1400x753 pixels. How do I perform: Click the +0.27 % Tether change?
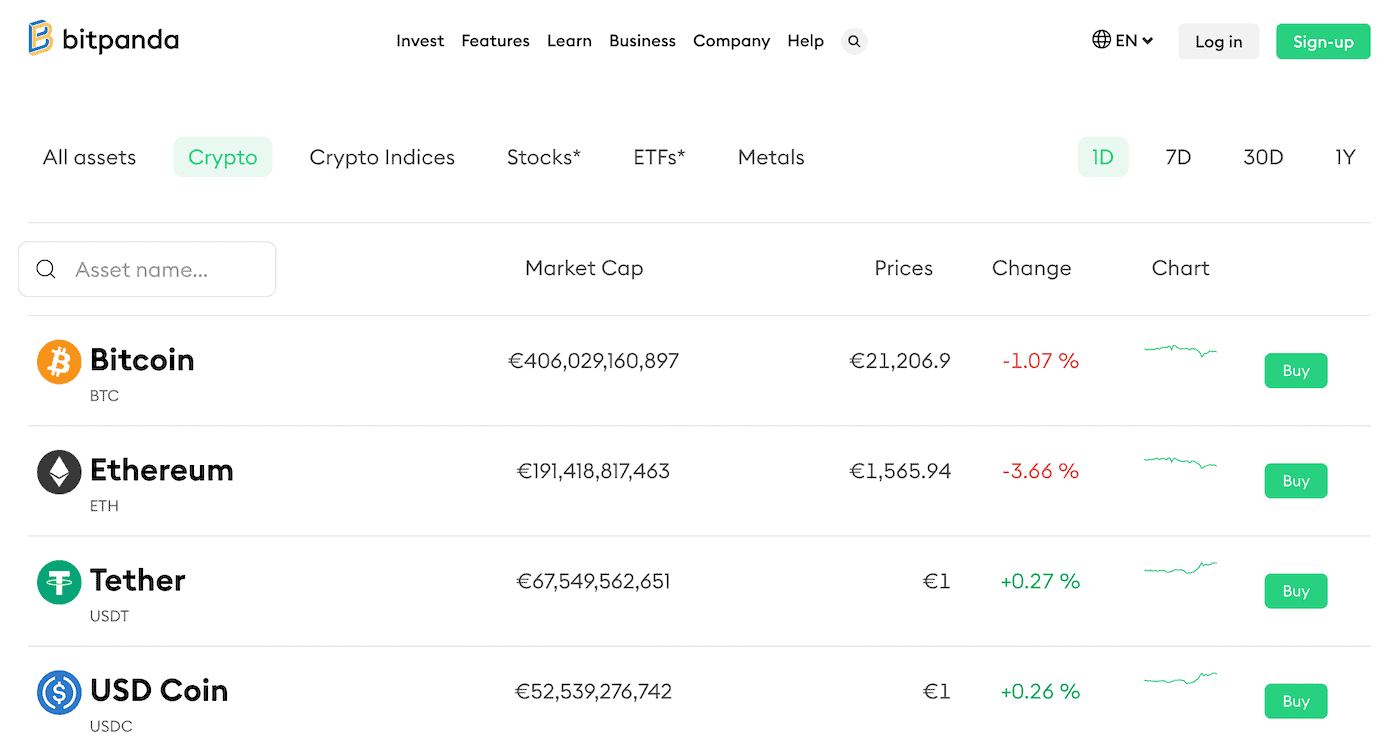coord(1040,581)
